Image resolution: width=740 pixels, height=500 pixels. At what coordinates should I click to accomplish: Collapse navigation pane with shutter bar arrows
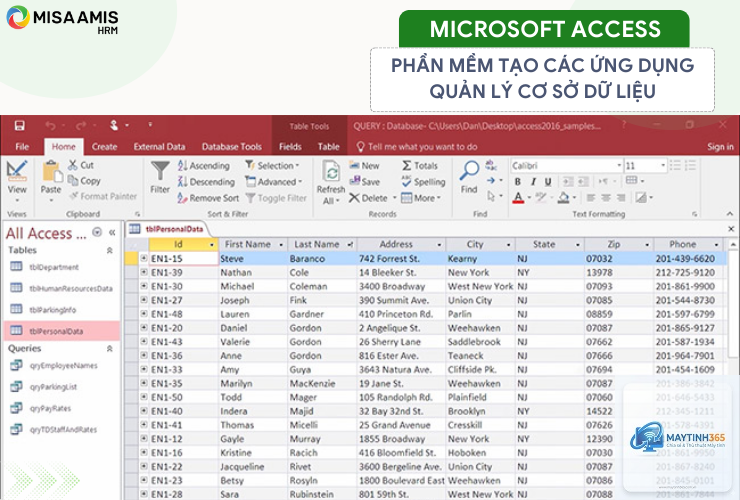pos(112,232)
